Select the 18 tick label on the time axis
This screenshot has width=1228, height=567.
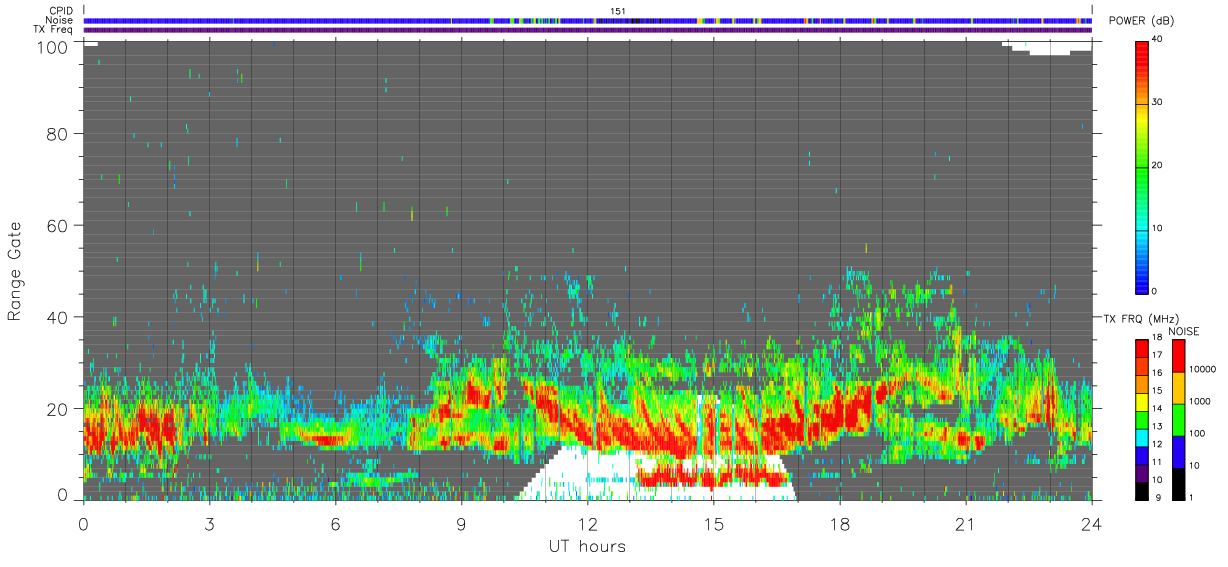pos(840,524)
